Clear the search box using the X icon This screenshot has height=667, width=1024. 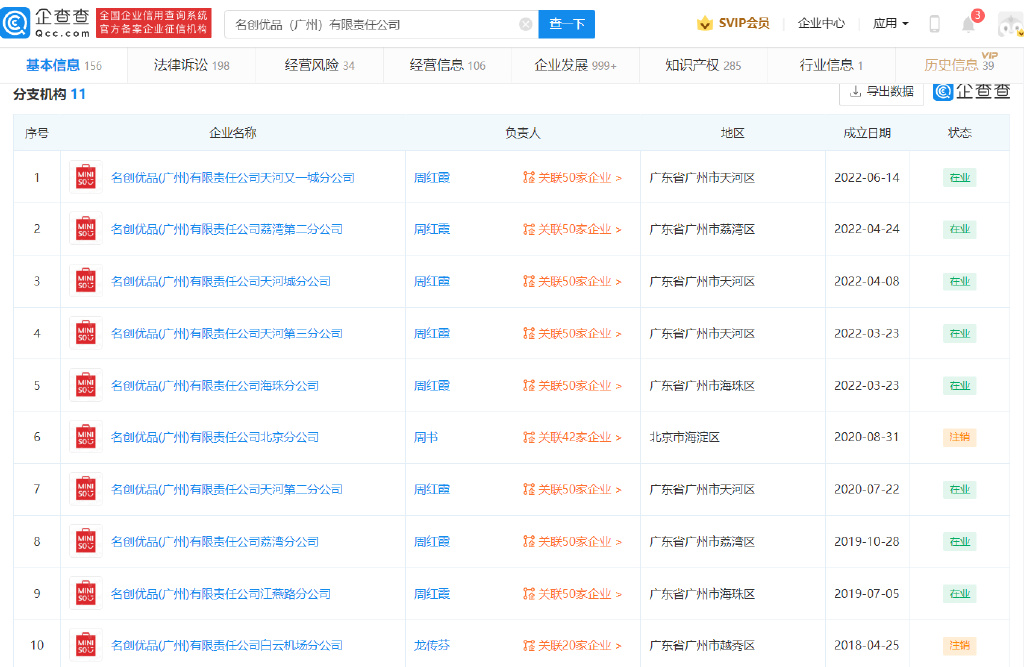click(525, 23)
